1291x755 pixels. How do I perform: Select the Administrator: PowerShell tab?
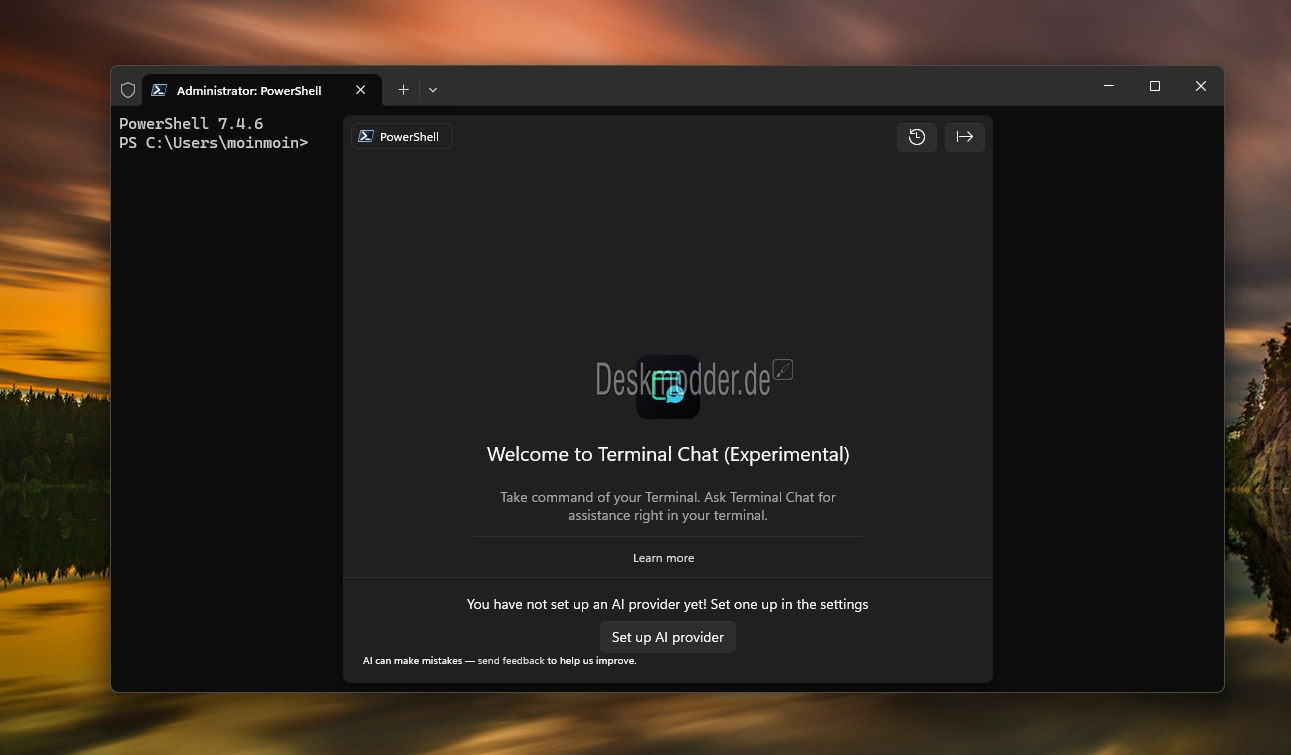[261, 90]
